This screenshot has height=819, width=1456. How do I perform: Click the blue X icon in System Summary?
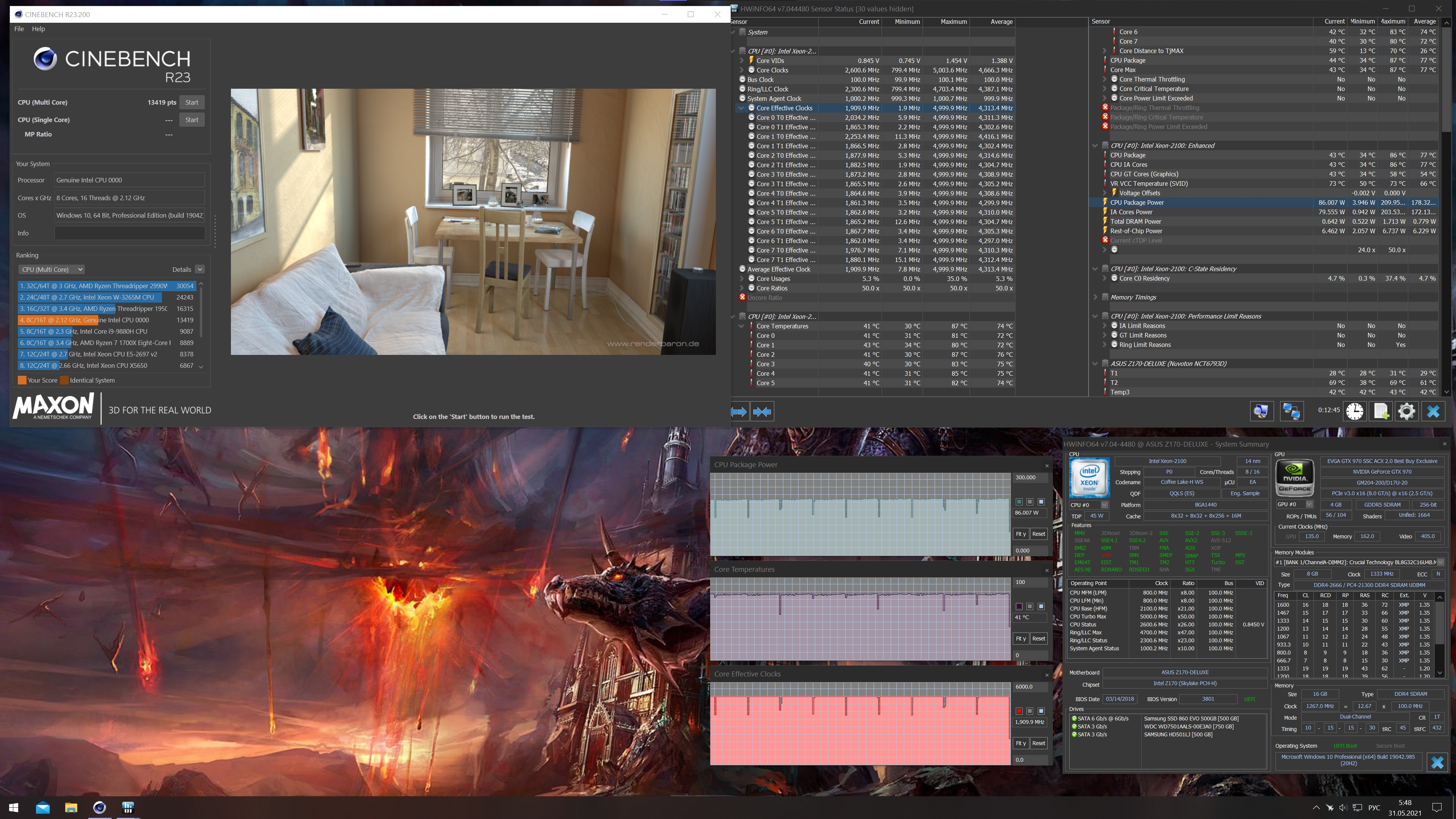click(x=1437, y=763)
